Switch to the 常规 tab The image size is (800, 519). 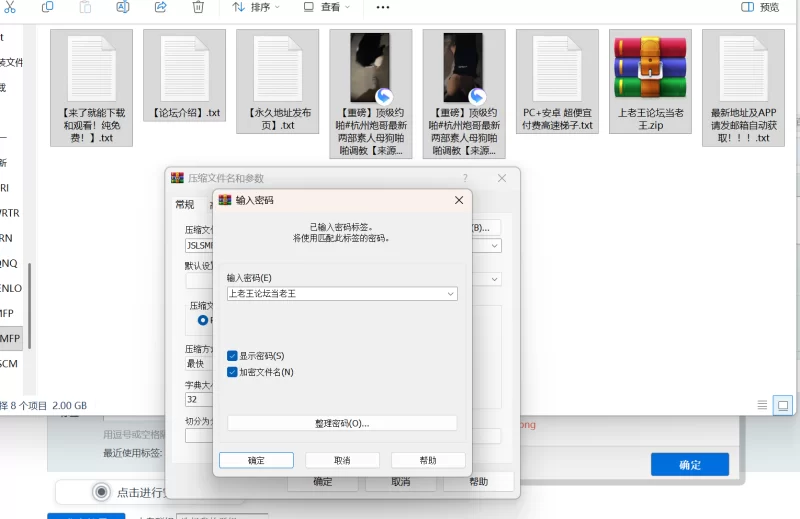pos(185,204)
